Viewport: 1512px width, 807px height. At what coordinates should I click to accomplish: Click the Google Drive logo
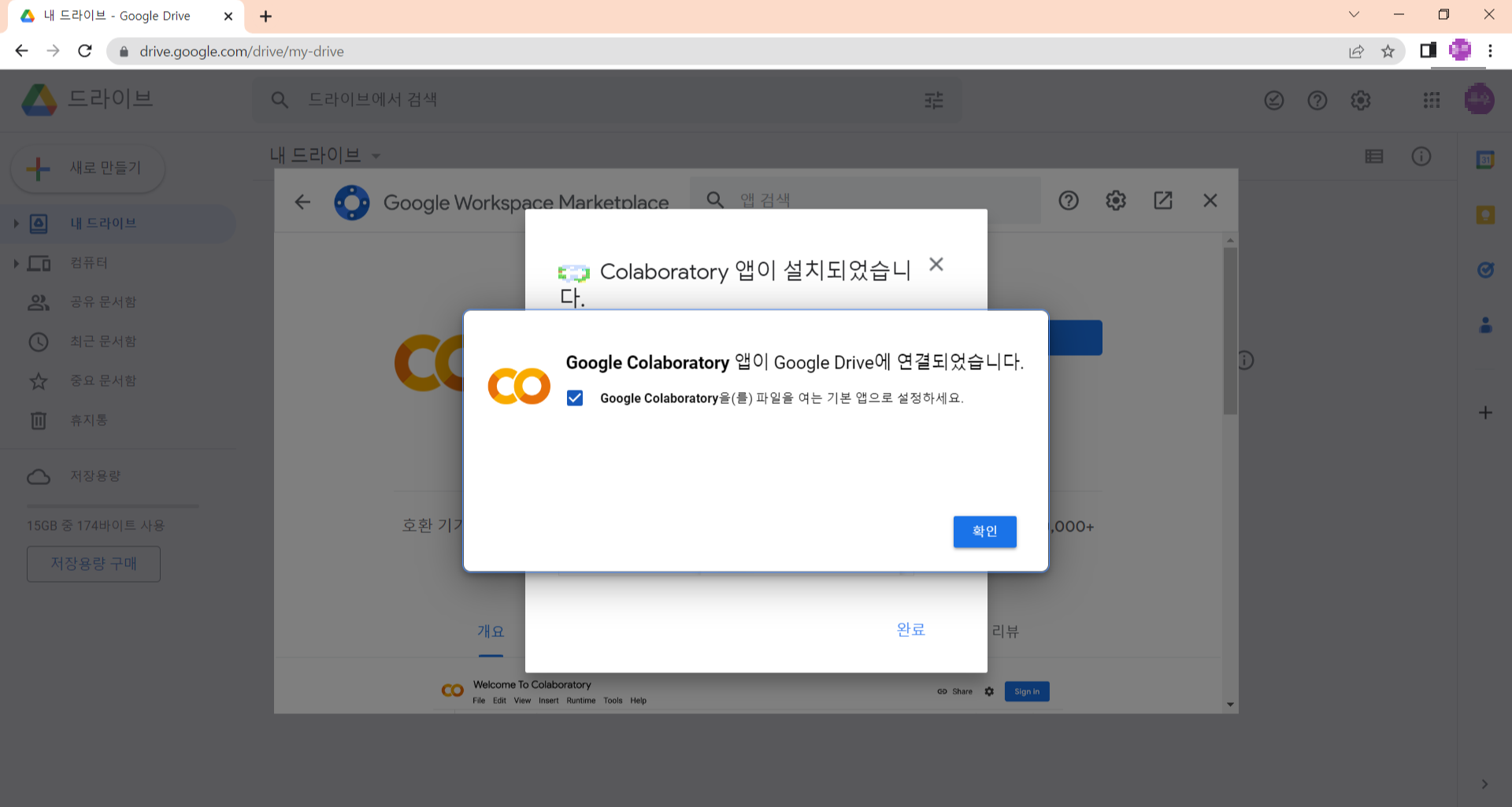(39, 100)
